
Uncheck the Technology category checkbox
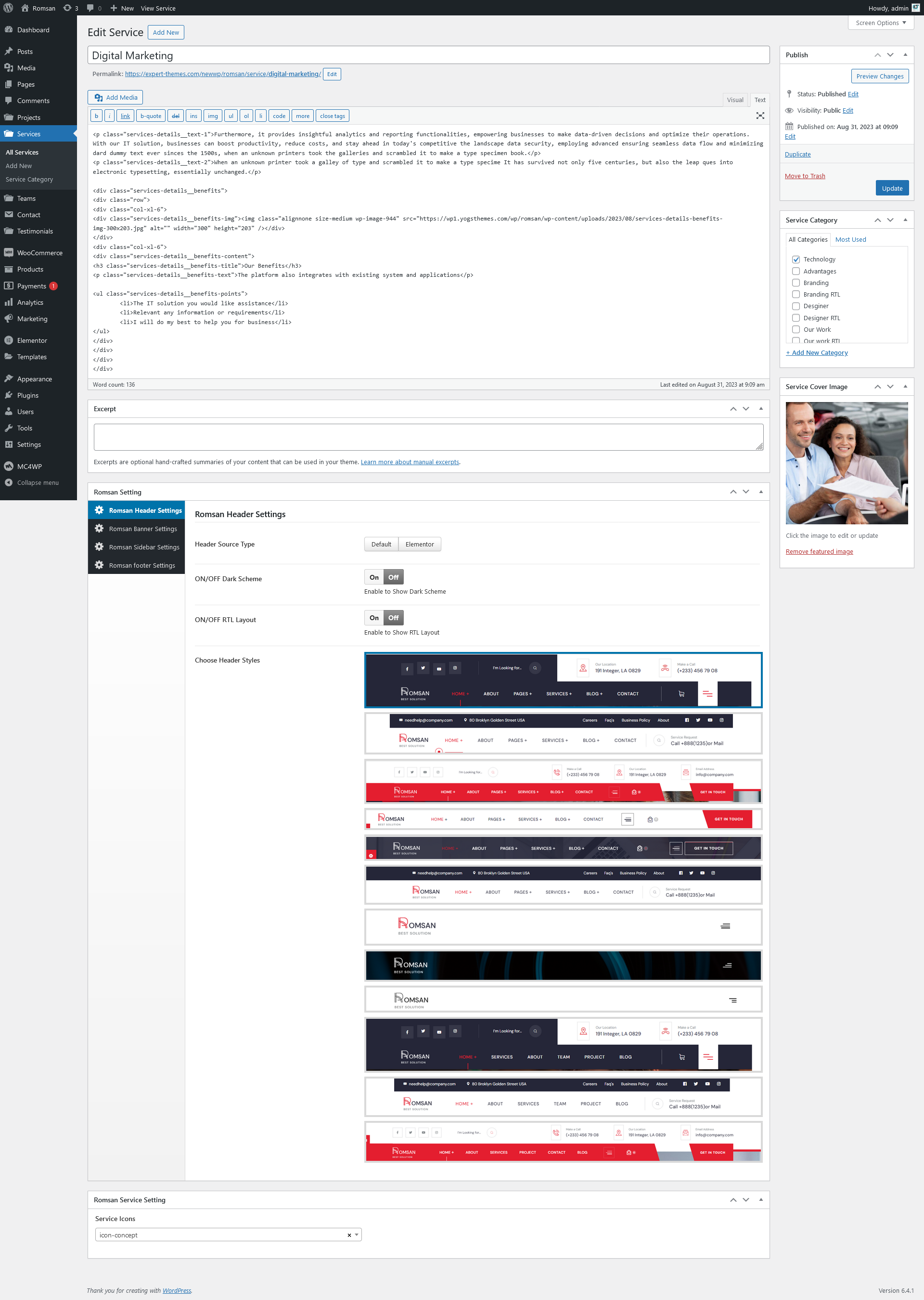[796, 260]
